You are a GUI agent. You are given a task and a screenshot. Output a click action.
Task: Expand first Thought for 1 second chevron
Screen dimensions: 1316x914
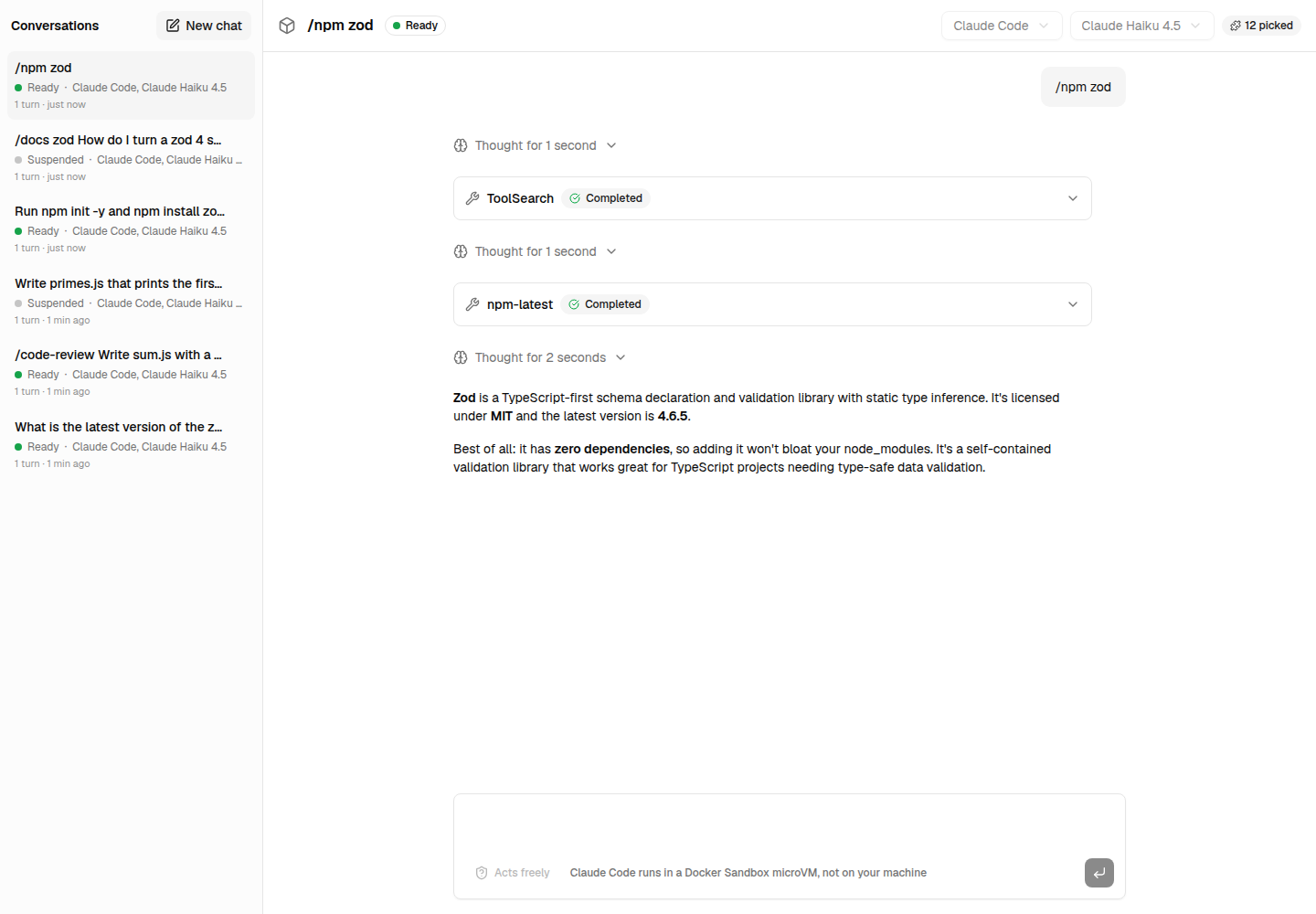pos(611,145)
